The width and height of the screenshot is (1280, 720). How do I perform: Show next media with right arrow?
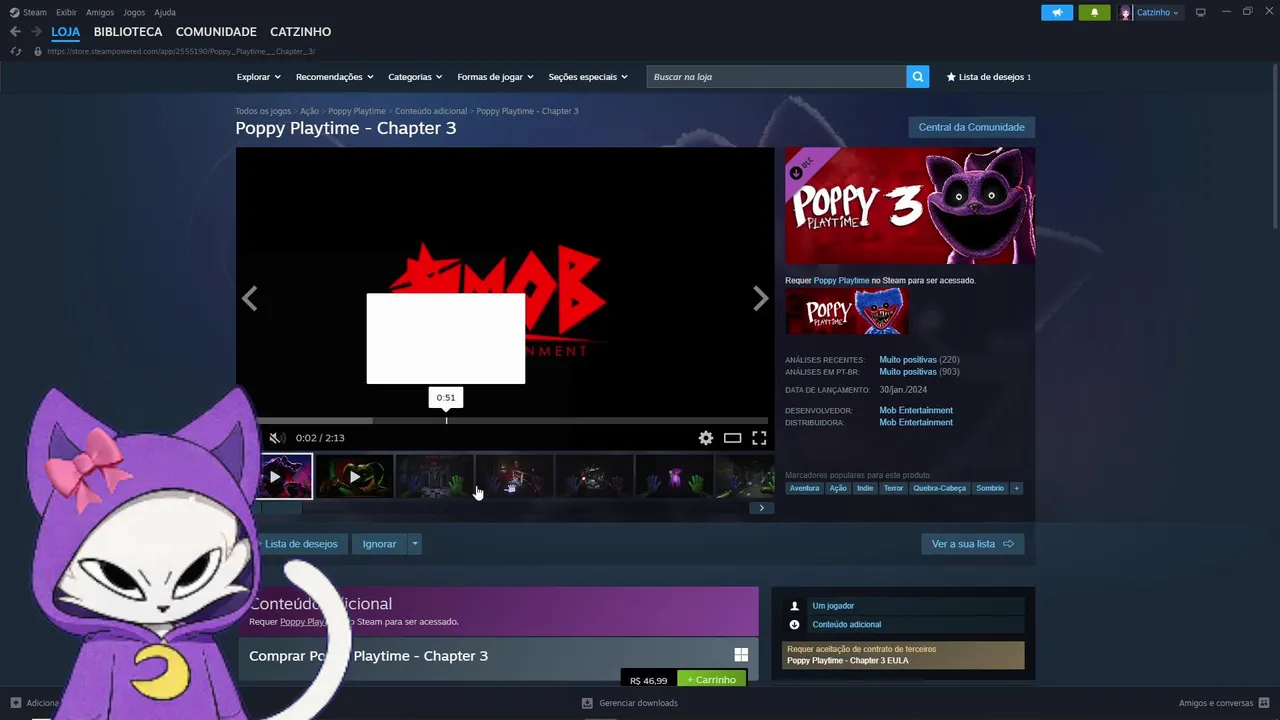click(x=761, y=298)
